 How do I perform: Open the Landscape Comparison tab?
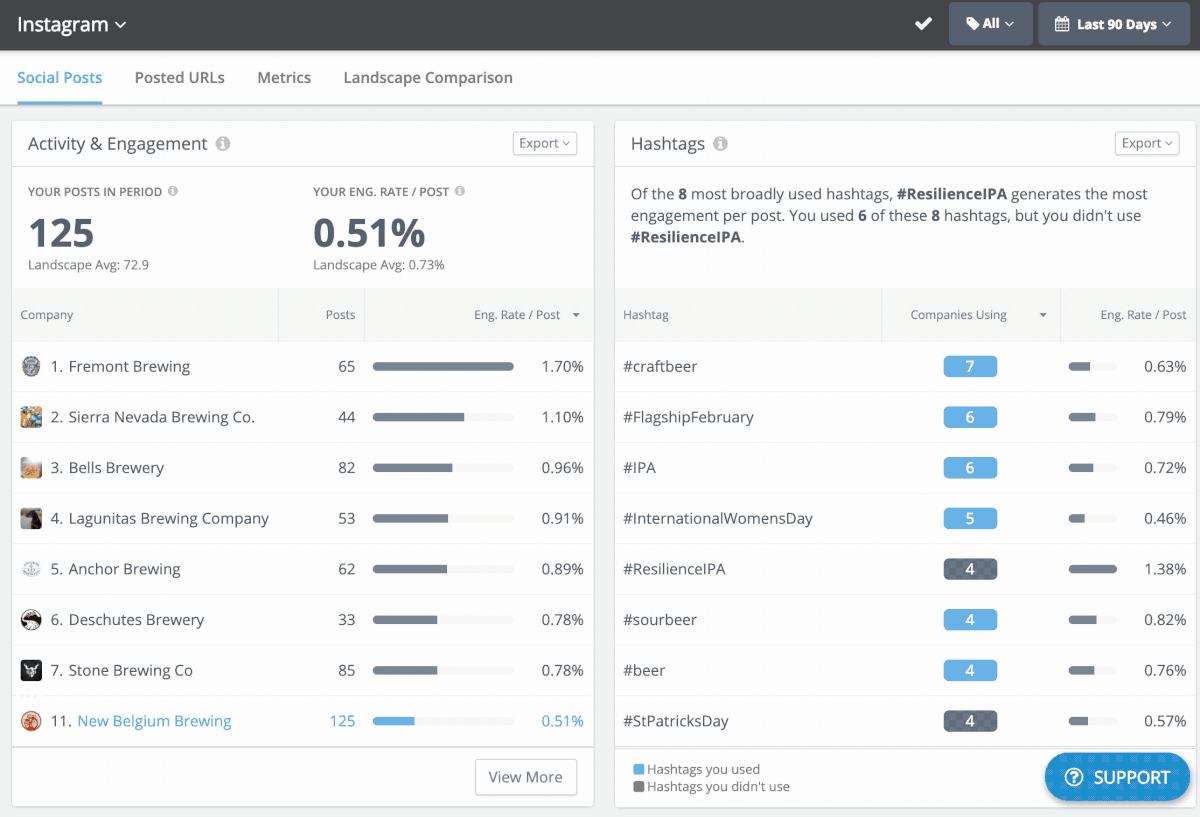428,78
